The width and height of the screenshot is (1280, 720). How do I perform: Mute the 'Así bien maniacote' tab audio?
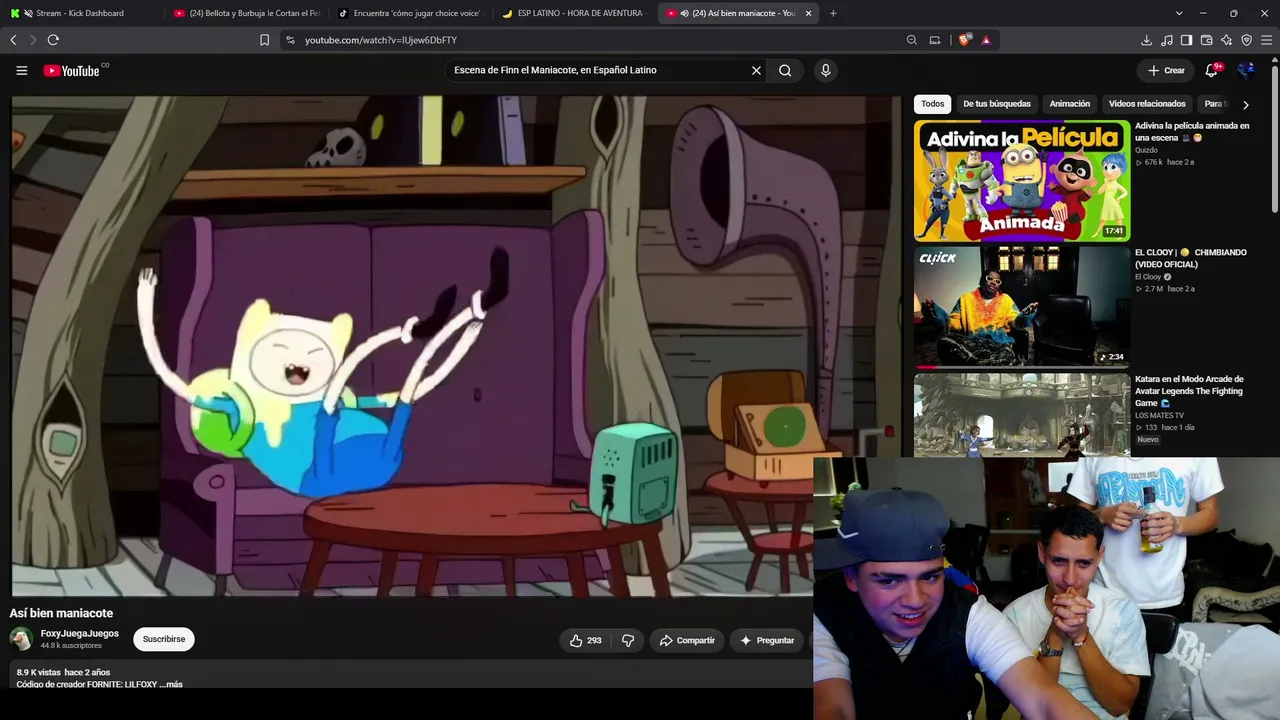(x=684, y=13)
